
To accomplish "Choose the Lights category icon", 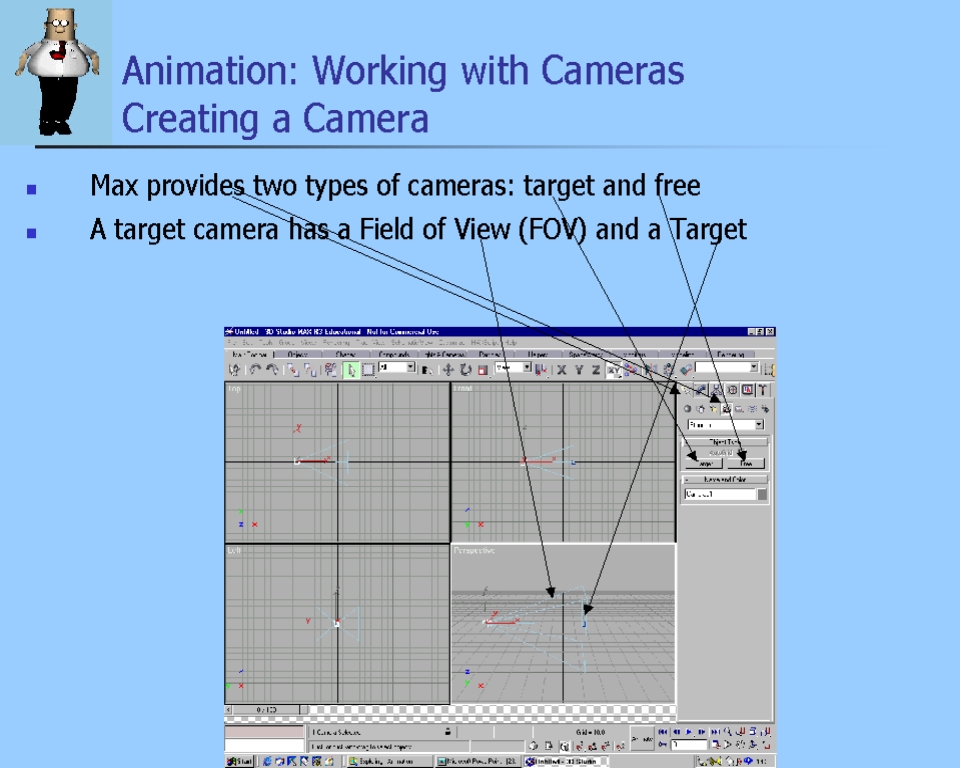I will [714, 408].
